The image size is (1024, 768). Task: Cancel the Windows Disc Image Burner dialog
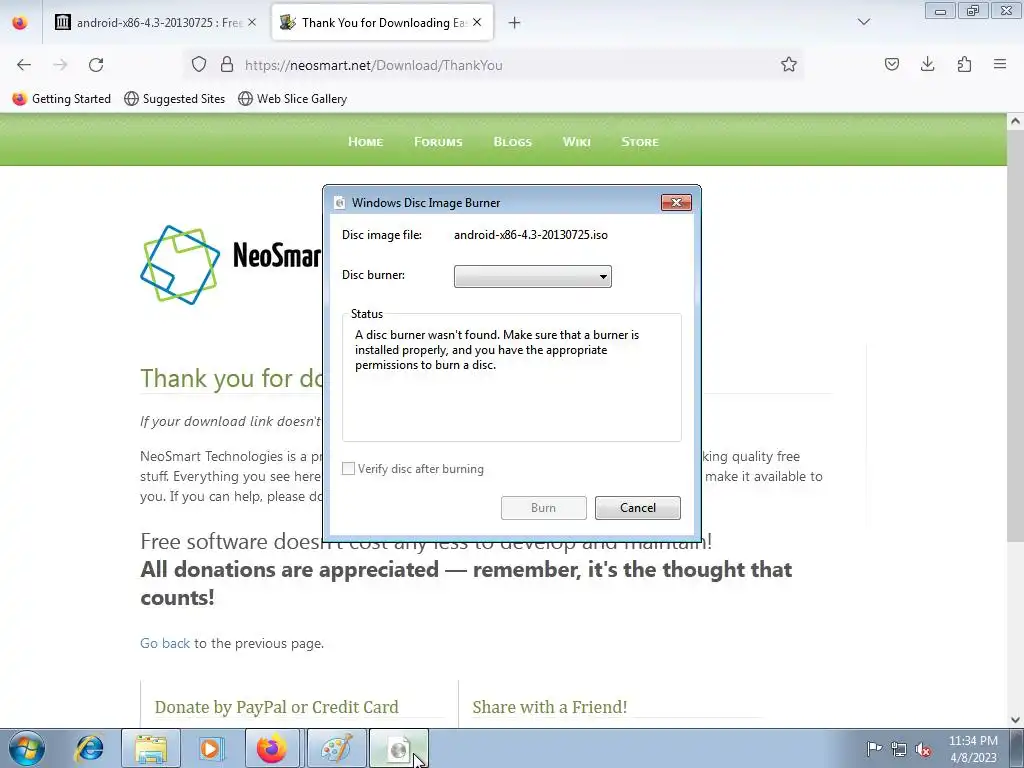(x=637, y=508)
